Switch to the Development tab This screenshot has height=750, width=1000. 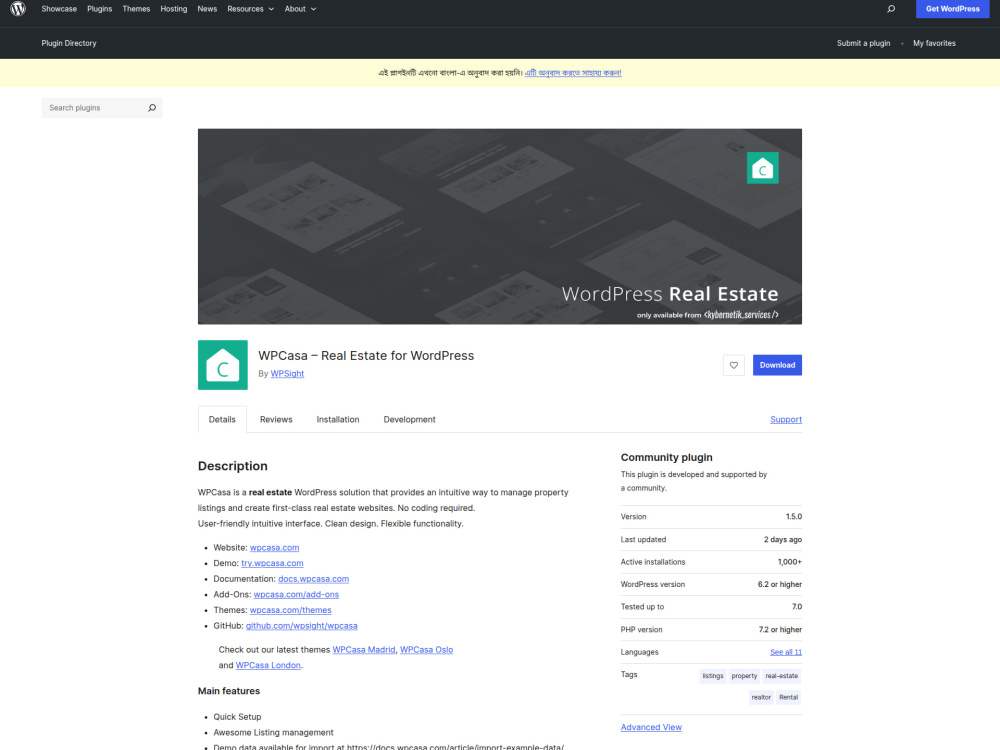tap(409, 420)
